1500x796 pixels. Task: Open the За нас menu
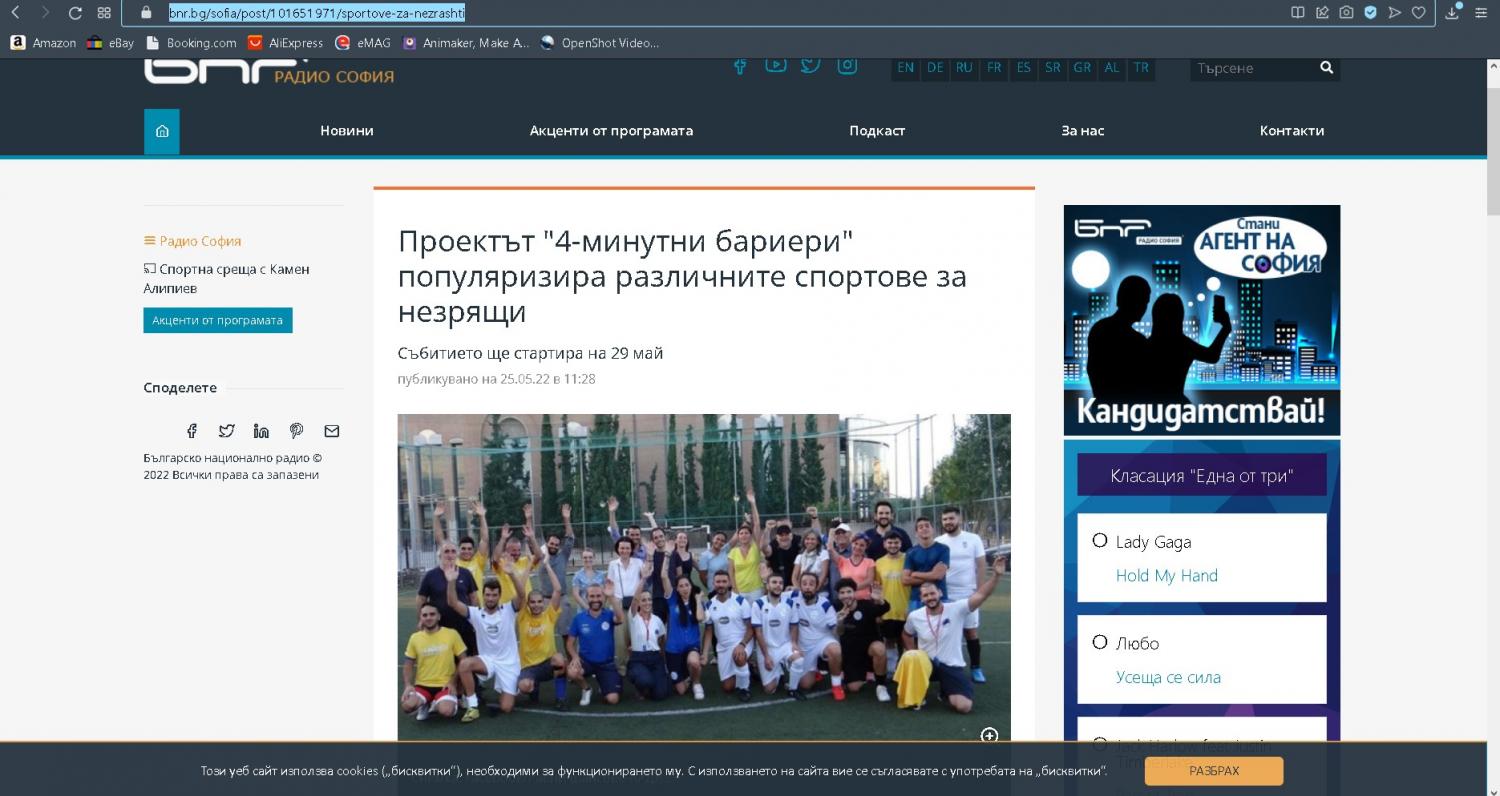1083,131
